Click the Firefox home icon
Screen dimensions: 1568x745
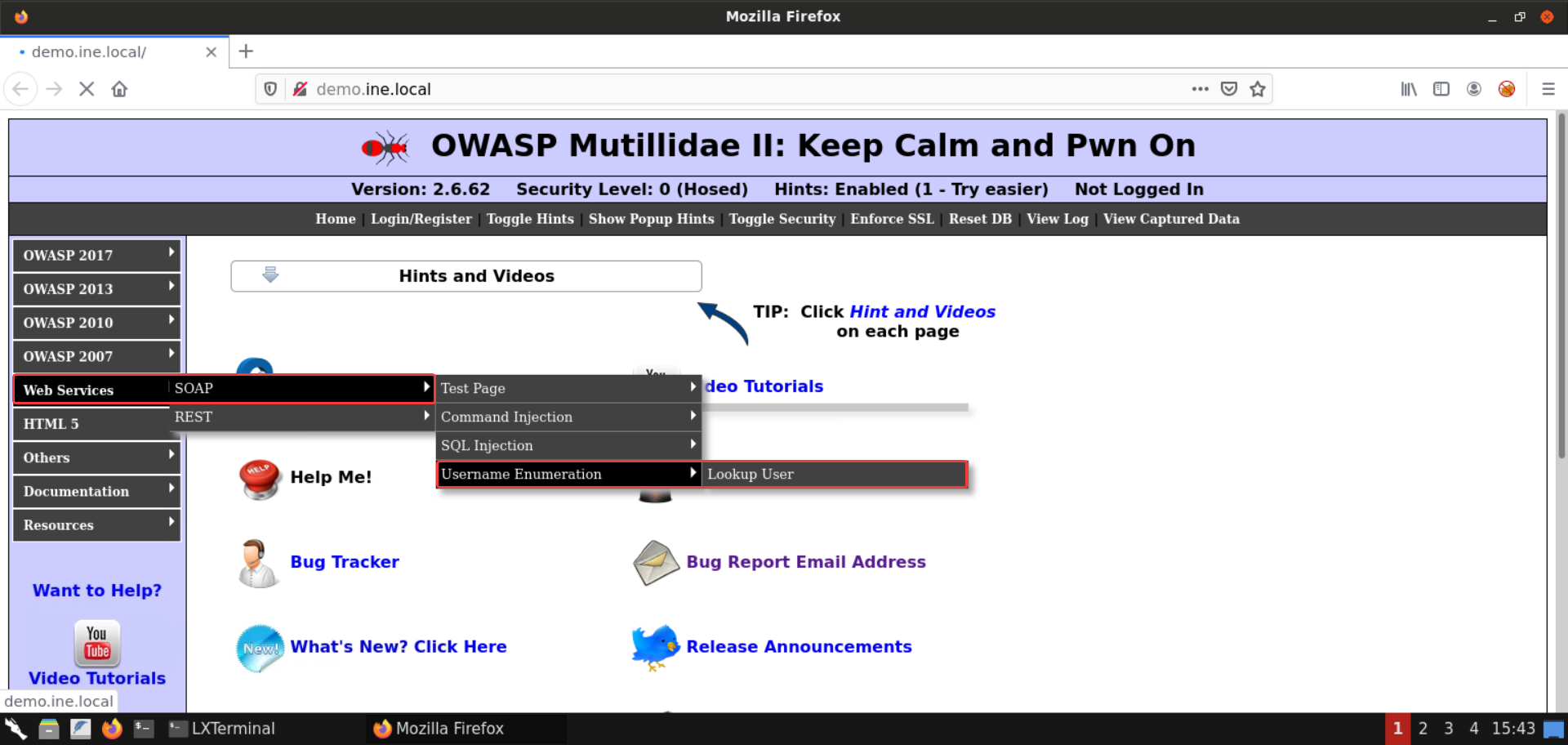click(x=119, y=89)
